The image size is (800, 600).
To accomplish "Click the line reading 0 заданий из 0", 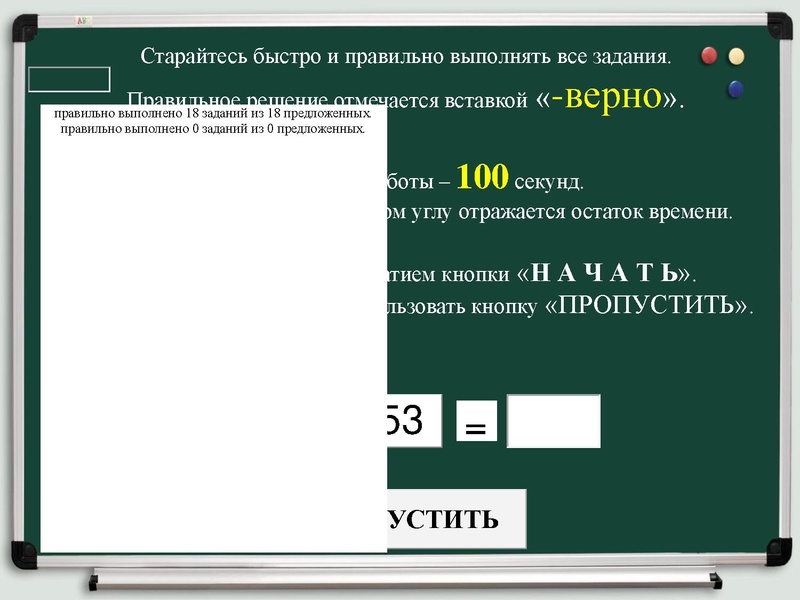I will [210, 132].
